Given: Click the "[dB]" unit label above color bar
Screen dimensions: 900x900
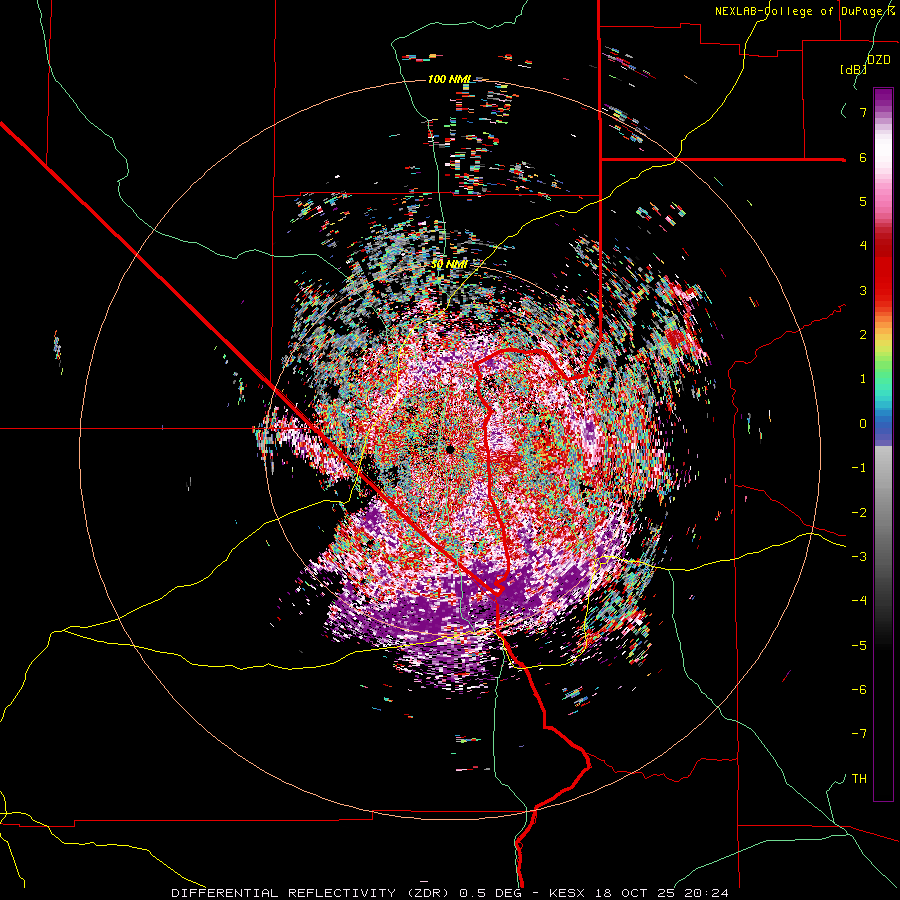Looking at the screenshot, I should pos(854,69).
